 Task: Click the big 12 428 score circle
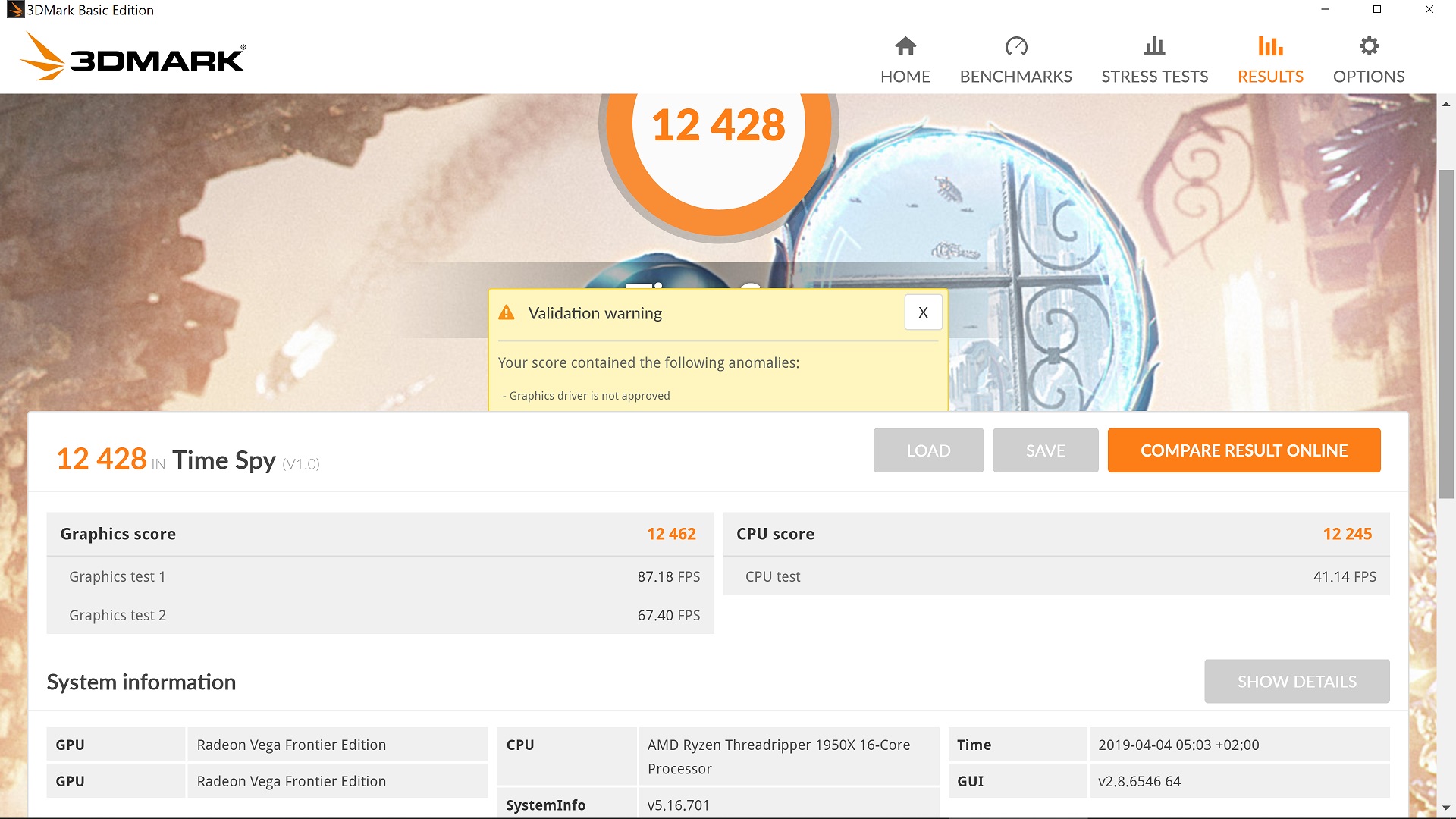click(x=718, y=125)
